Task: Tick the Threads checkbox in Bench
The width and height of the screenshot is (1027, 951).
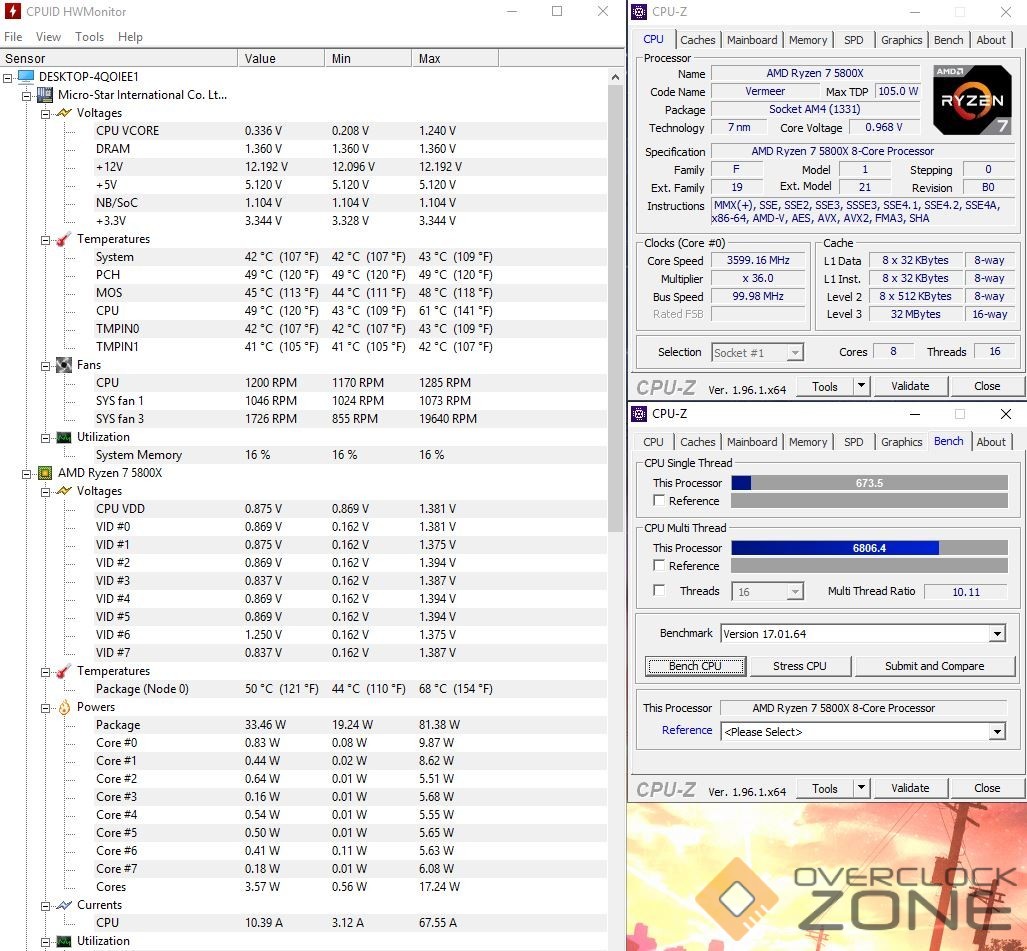Action: 659,591
